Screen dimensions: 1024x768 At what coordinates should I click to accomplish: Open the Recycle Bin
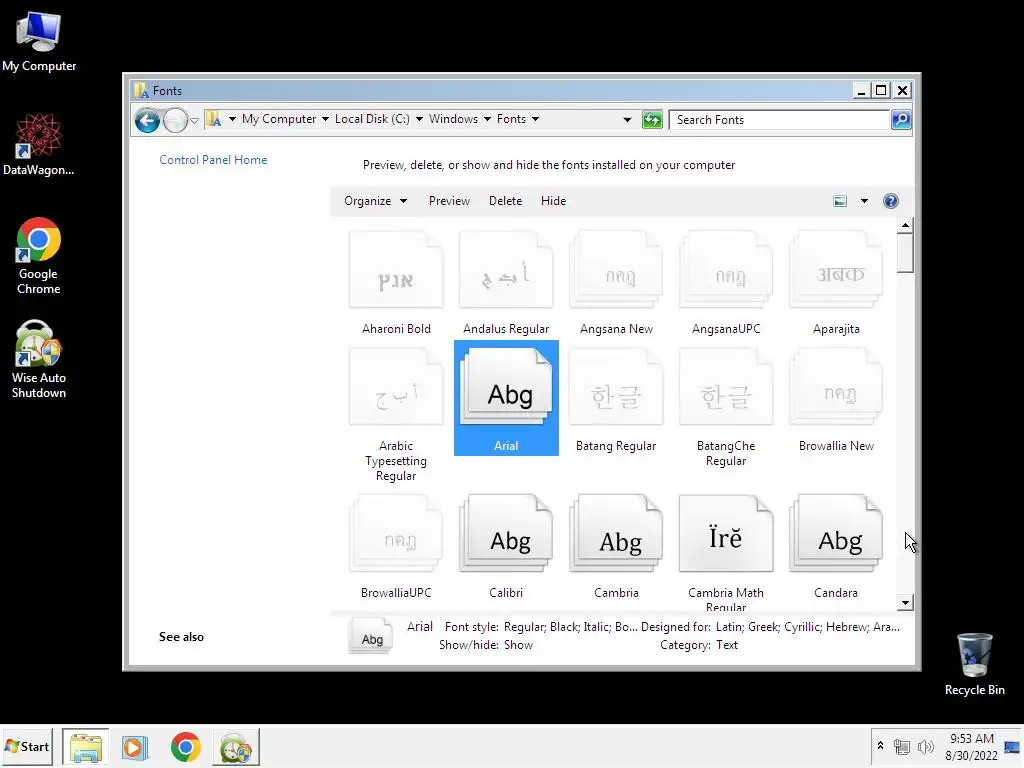click(x=974, y=664)
